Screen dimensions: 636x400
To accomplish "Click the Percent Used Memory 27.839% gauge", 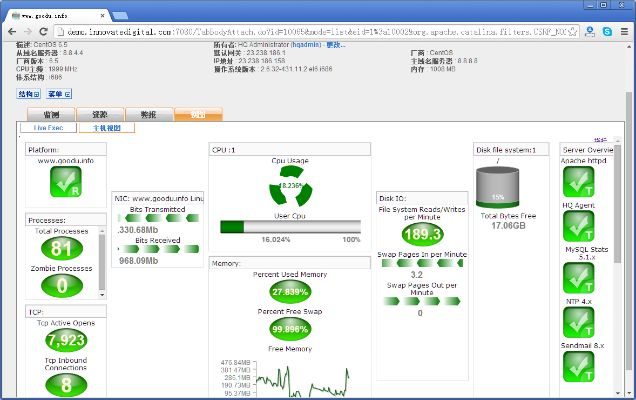I will tap(290, 292).
